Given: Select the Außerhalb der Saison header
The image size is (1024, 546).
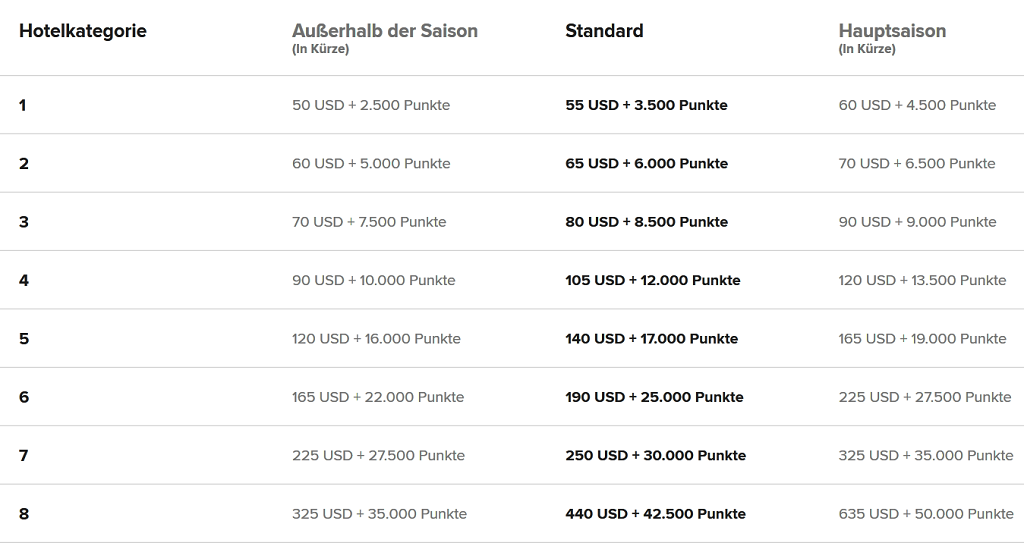Looking at the screenshot, I should (385, 31).
